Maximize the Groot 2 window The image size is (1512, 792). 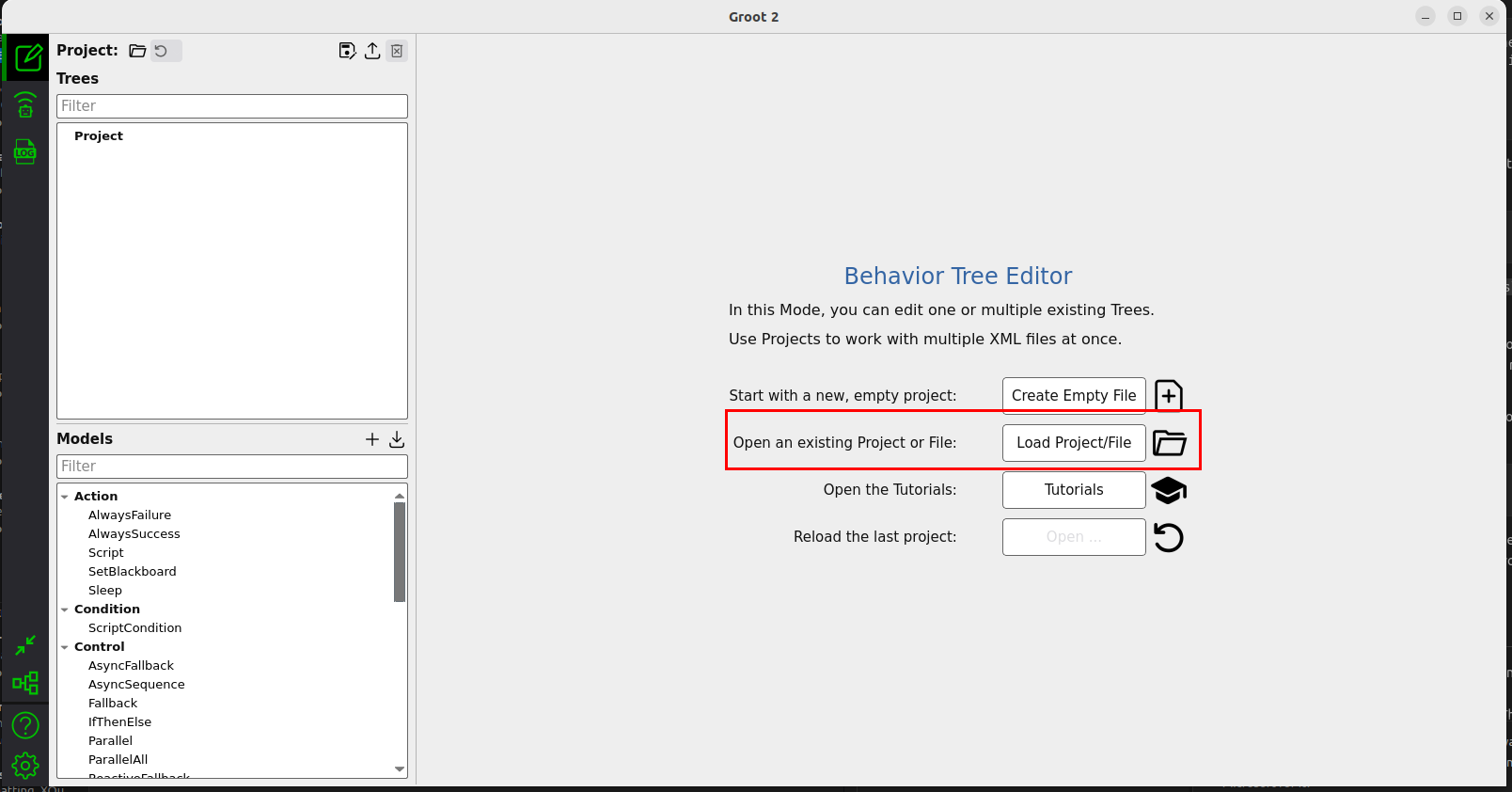(x=1457, y=16)
